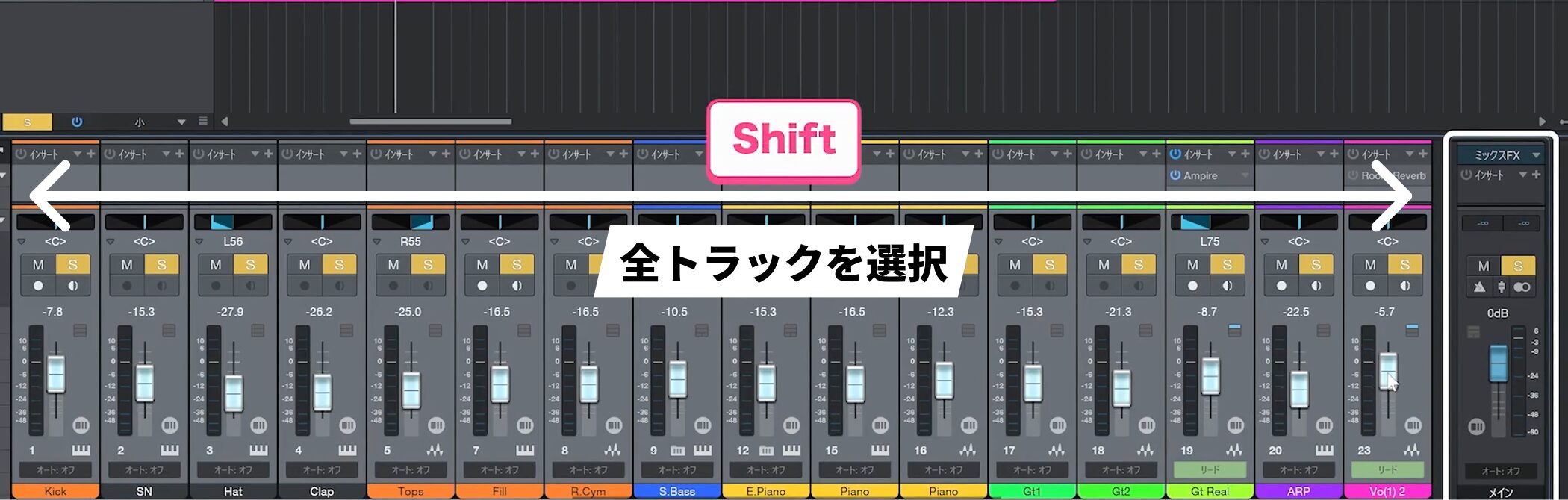Mute the Clap channel
The width and height of the screenshot is (1568, 500).
305,265
